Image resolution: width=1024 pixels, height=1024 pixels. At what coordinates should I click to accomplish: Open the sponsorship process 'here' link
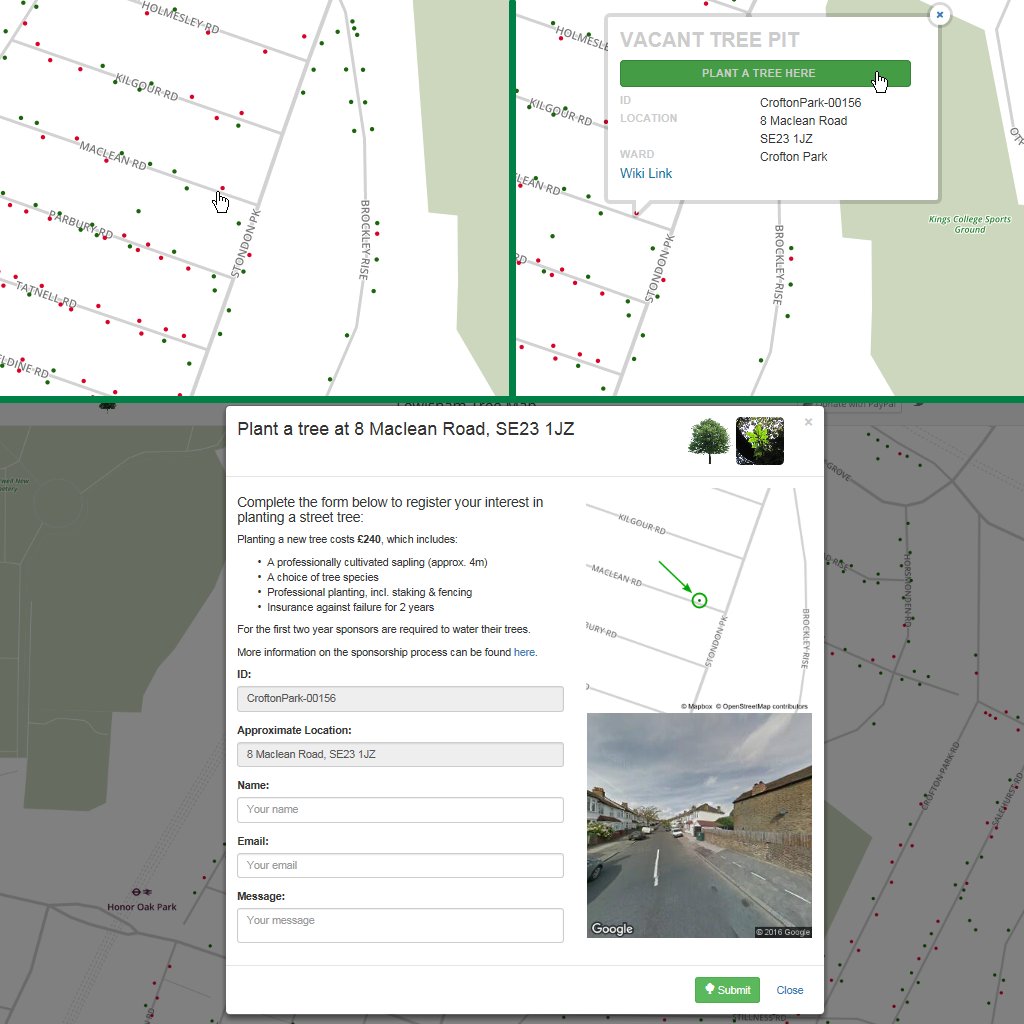[524, 652]
